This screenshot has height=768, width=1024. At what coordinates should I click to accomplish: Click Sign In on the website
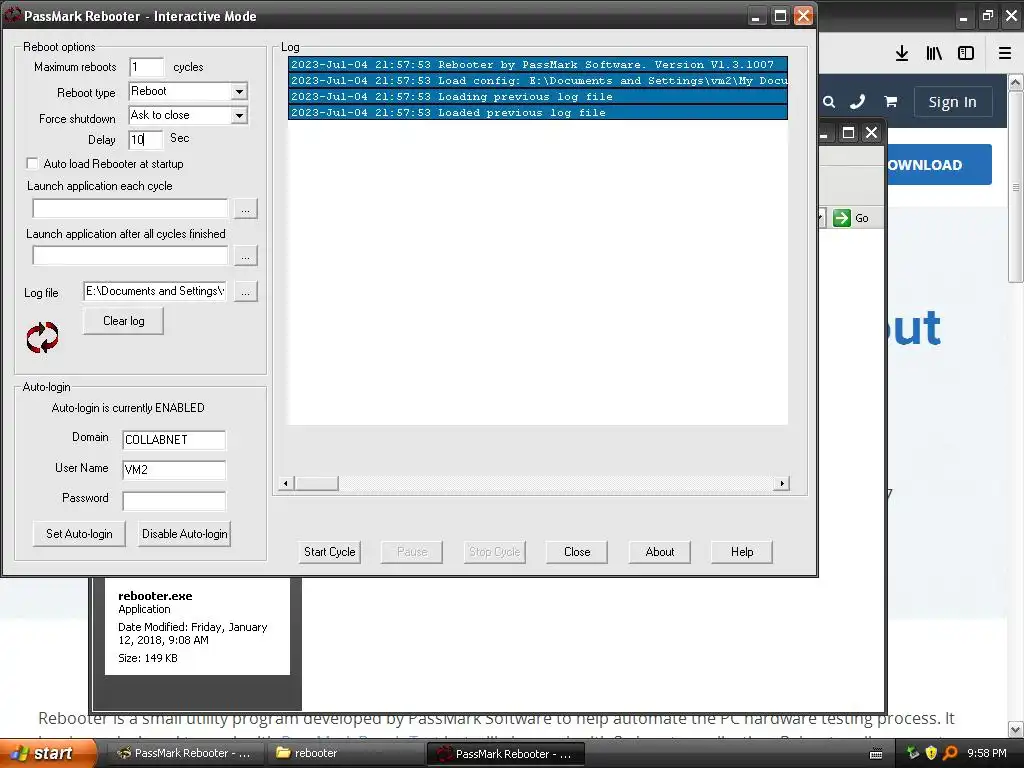click(x=952, y=102)
